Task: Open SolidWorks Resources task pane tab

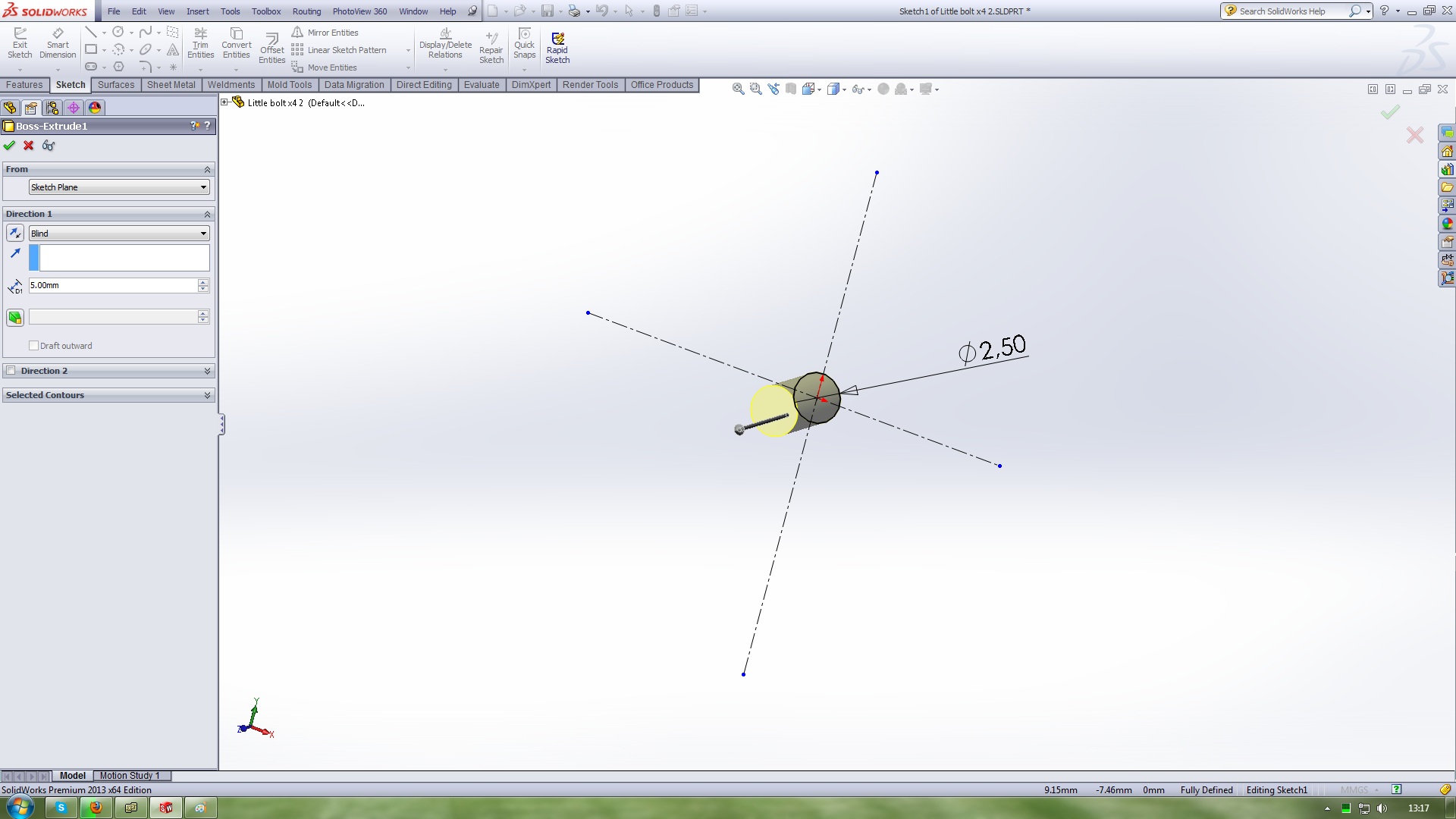Action: (1447, 151)
